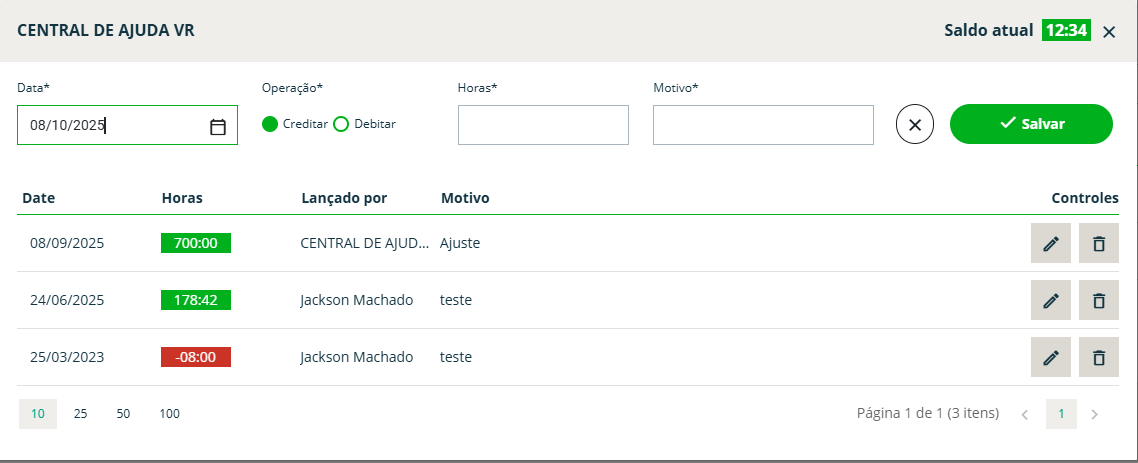Delete the 25/03/2023 entry with -08:00 hours
1138x463 pixels.
[x=1098, y=357]
